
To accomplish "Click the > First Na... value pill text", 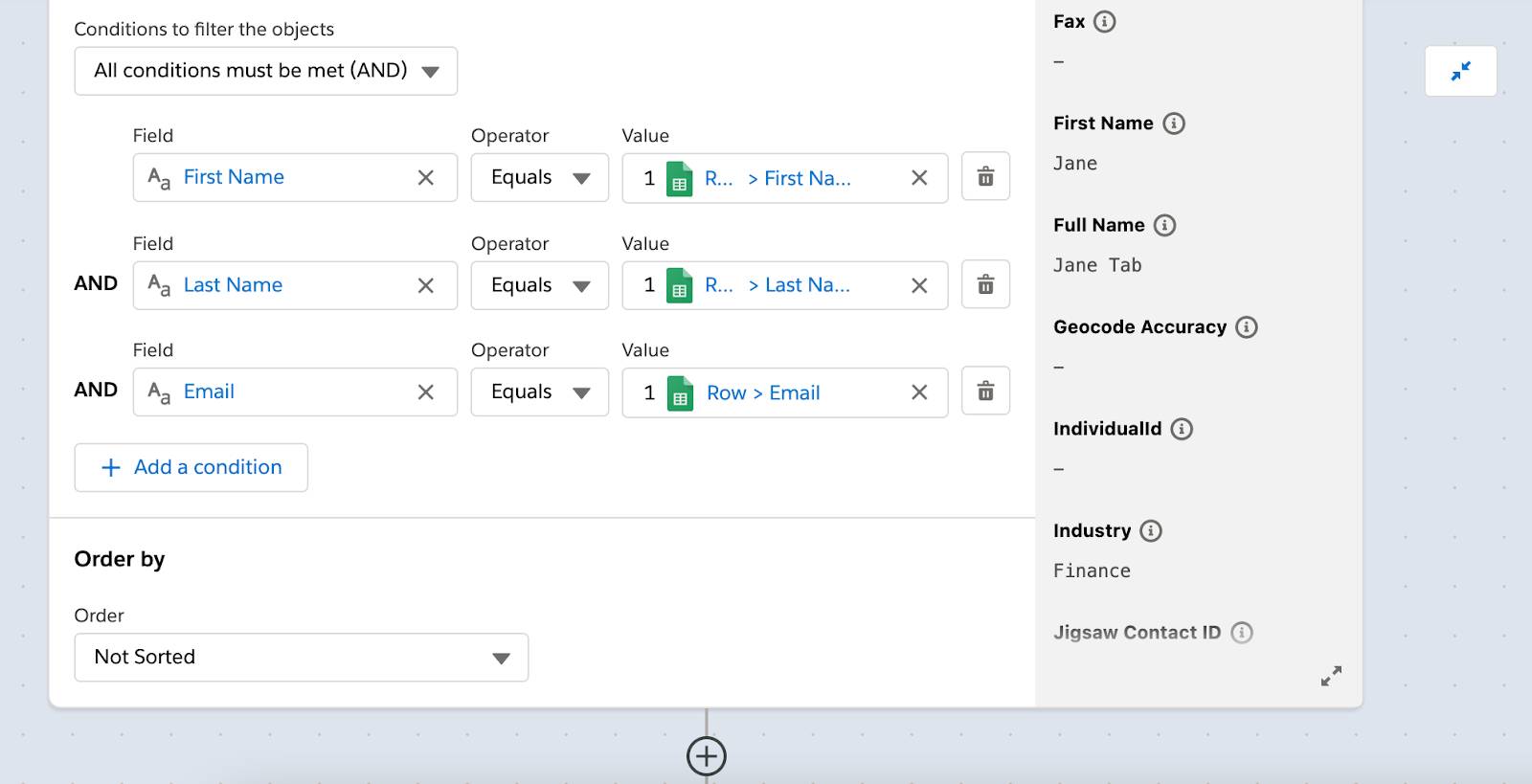I will (x=799, y=178).
